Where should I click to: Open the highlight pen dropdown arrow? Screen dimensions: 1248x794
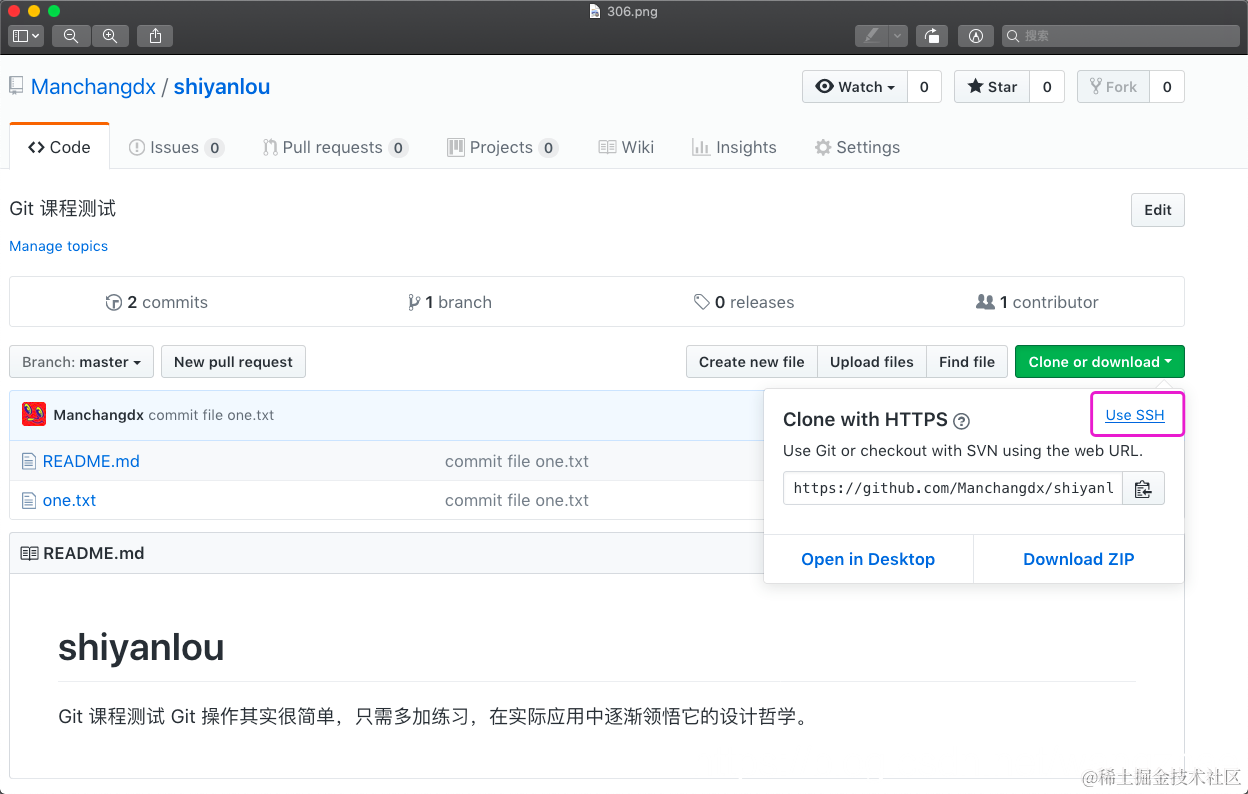(x=897, y=36)
